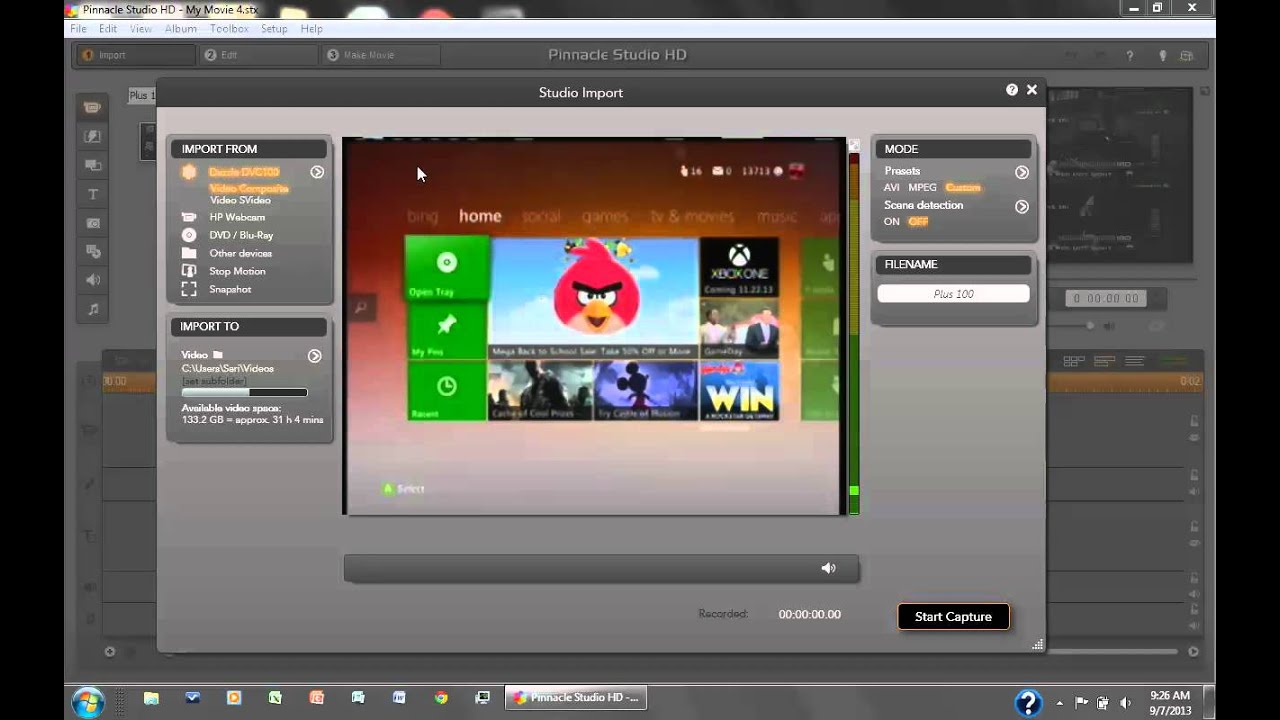Viewport: 1280px width, 720px height.
Task: Turn scene detection ON
Action: (891, 222)
